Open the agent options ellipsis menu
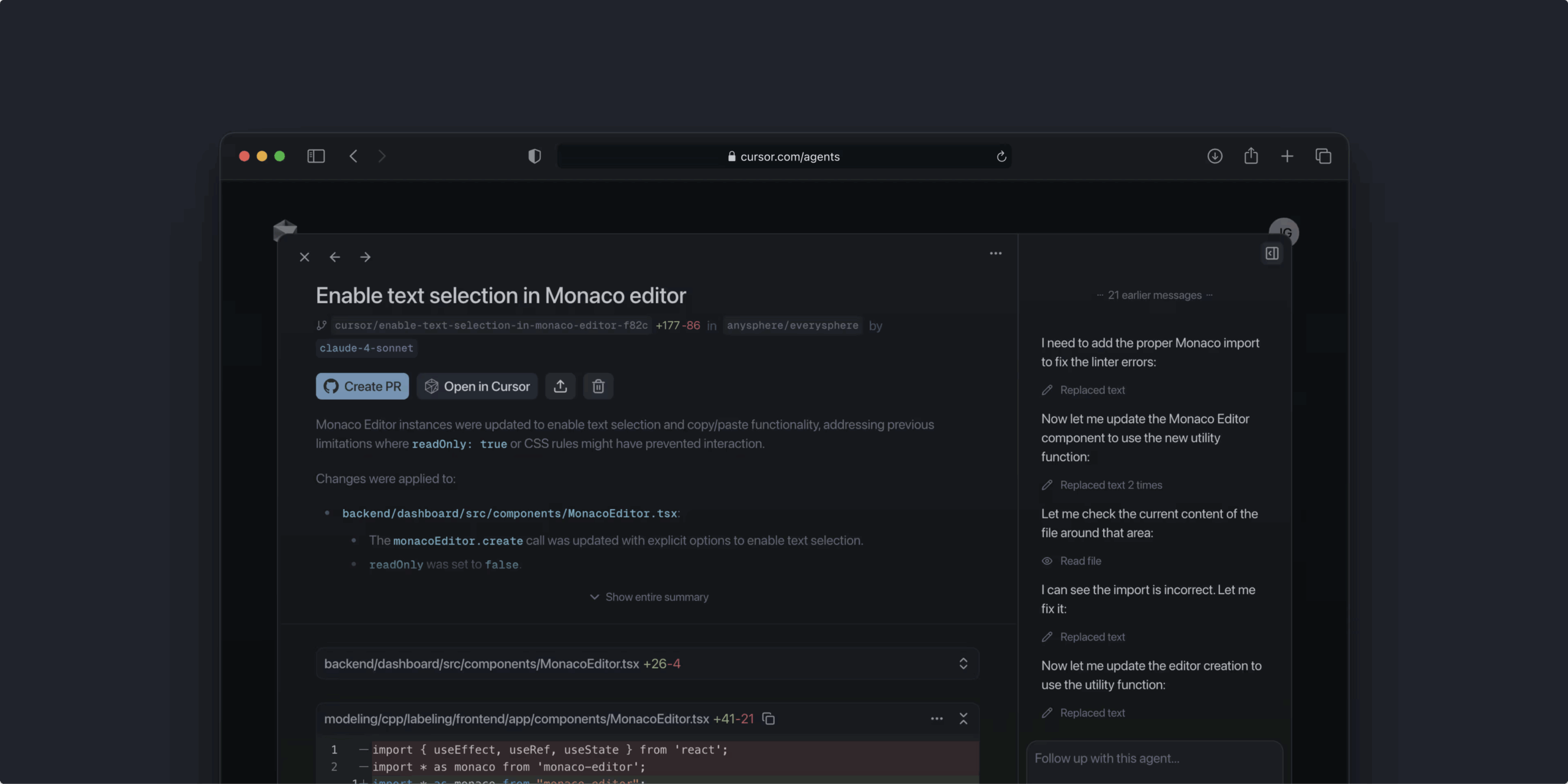1568x784 pixels. click(x=995, y=253)
